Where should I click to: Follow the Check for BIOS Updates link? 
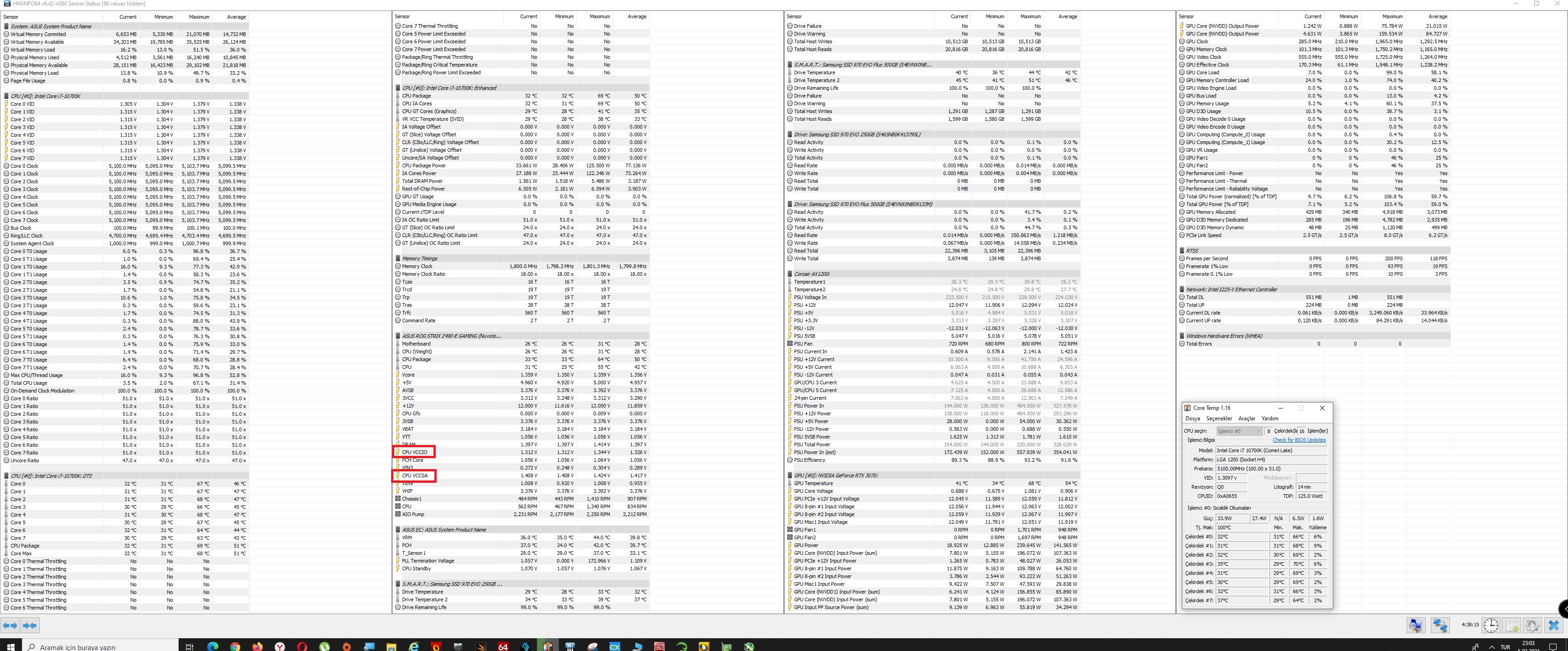1299,439
